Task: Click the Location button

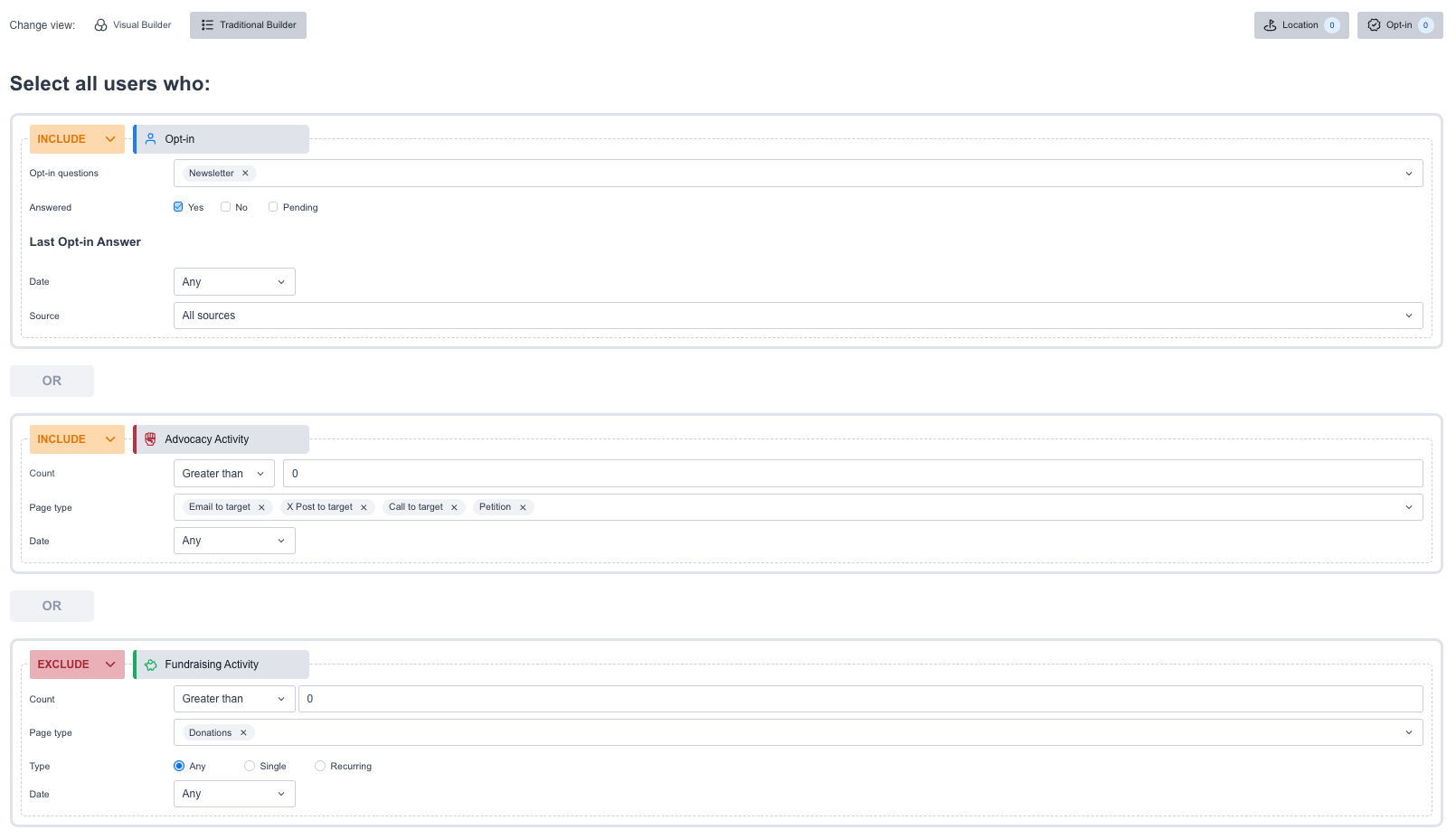Action: (x=1300, y=25)
